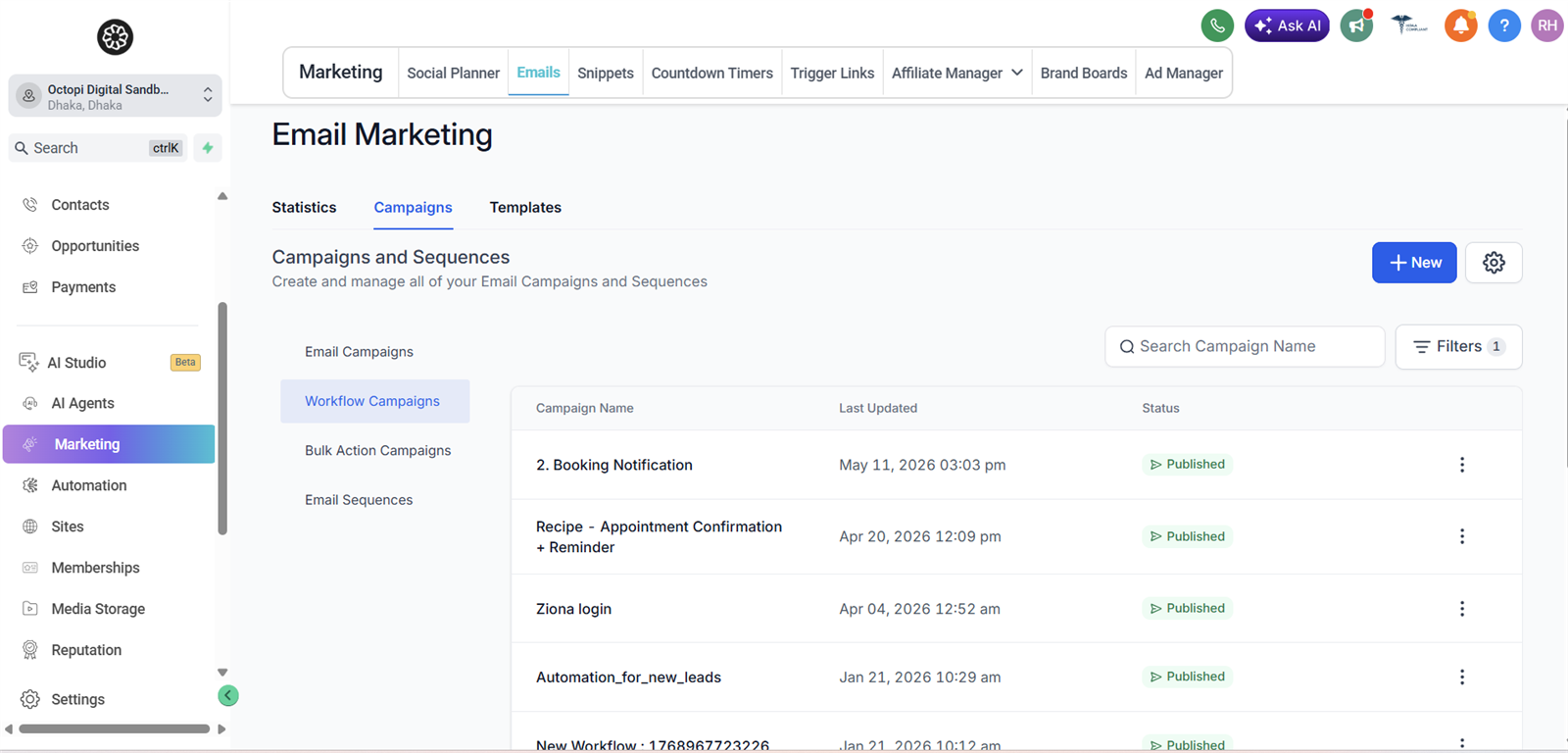Select Email Campaigns category
1568x753 pixels.
359,352
